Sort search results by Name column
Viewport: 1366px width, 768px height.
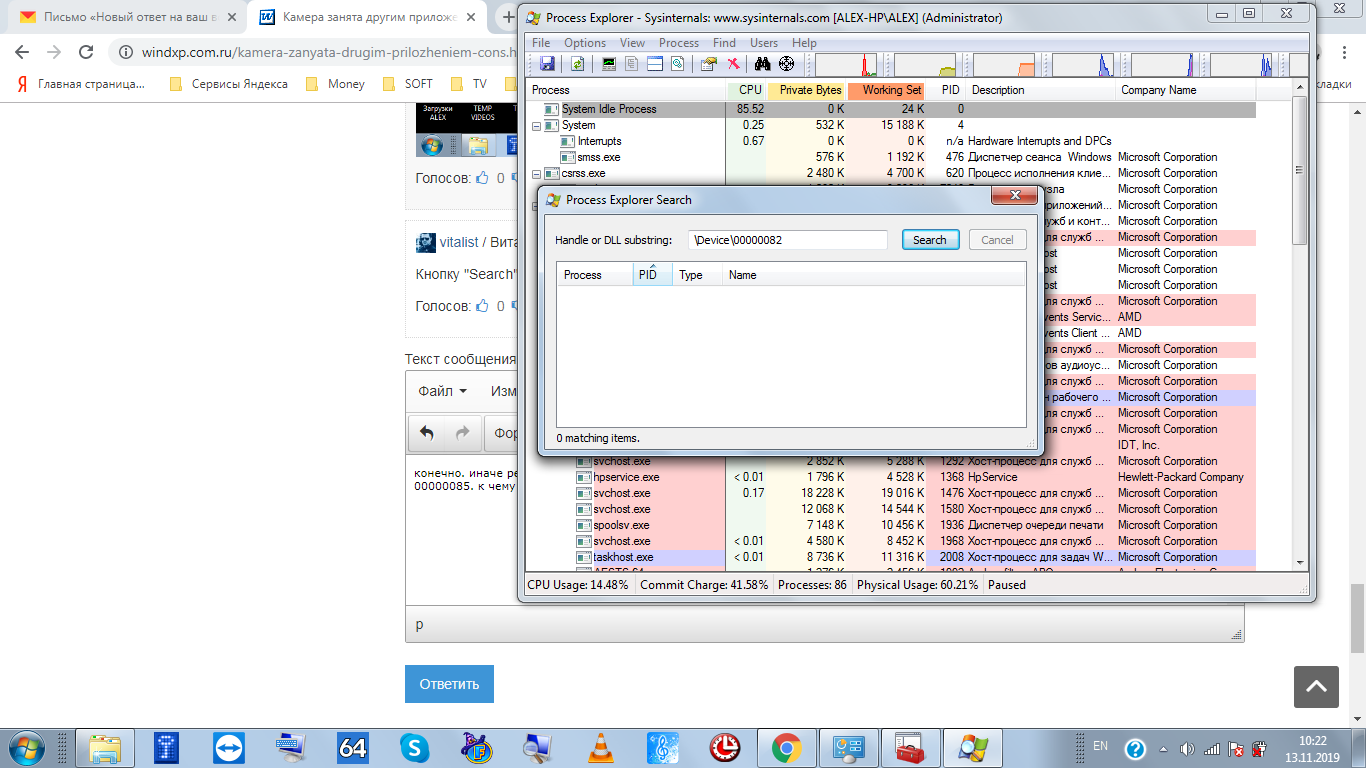point(874,275)
